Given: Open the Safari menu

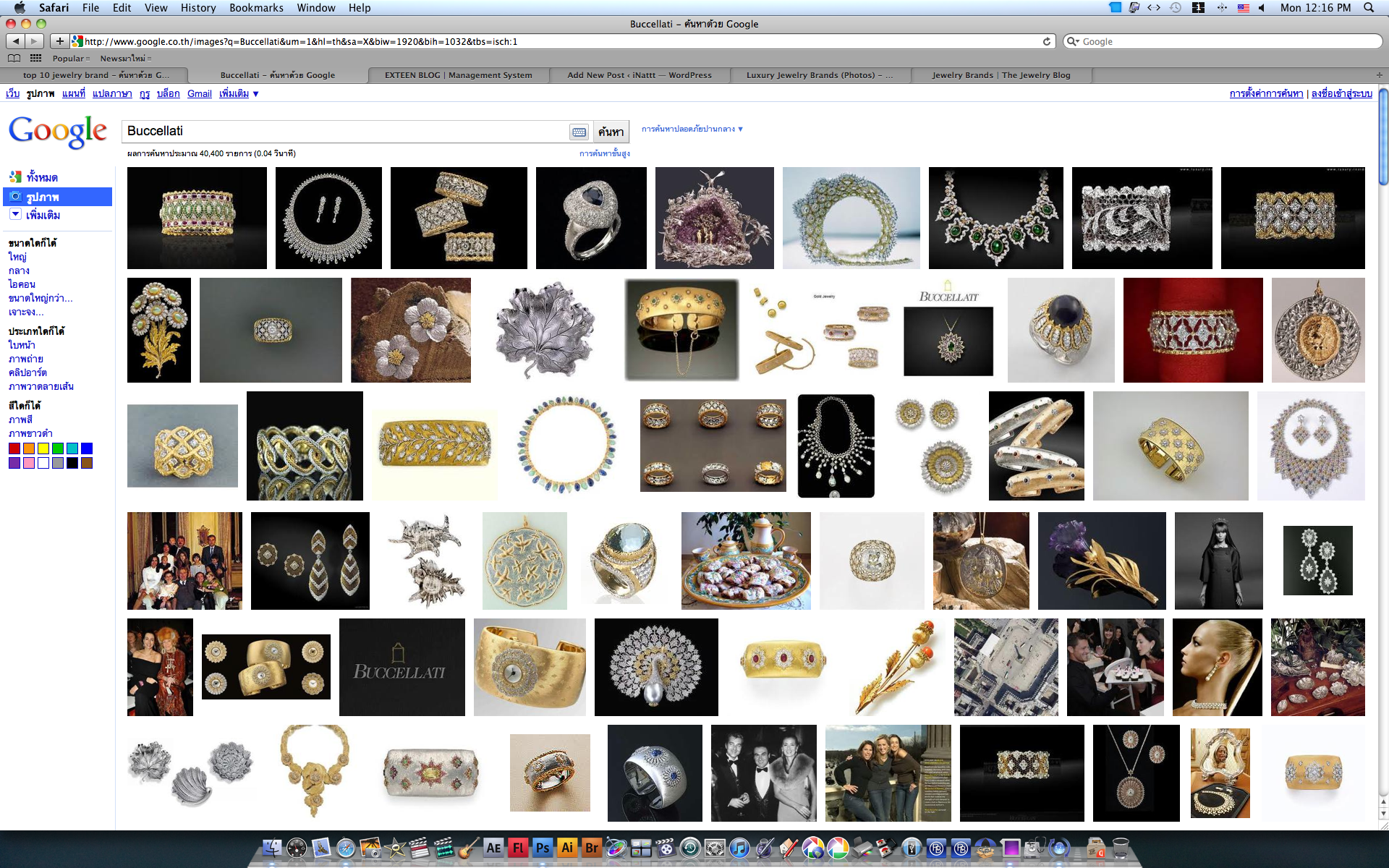Looking at the screenshot, I should tap(54, 7).
